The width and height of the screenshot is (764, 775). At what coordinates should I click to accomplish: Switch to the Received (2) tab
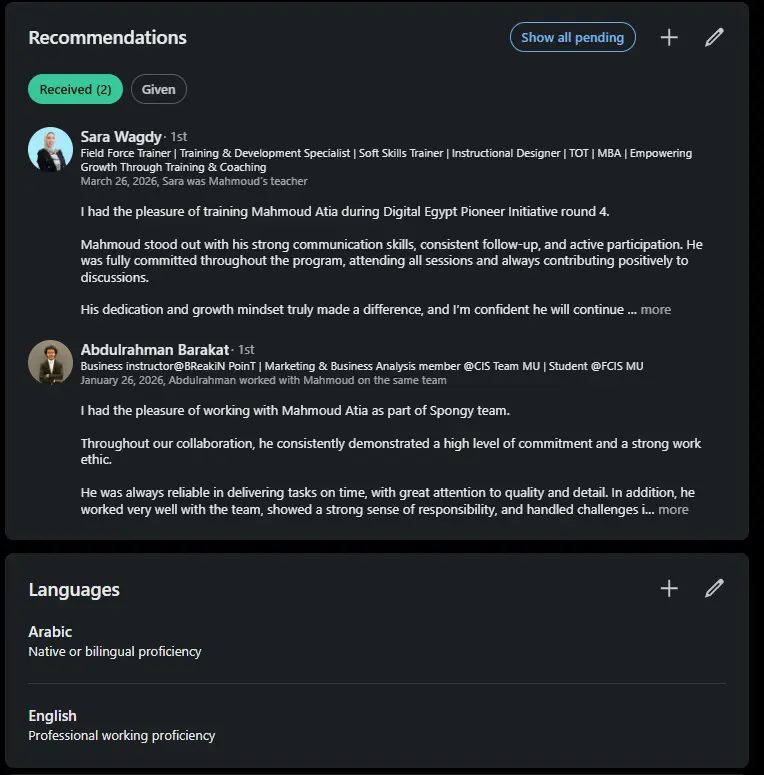75,89
